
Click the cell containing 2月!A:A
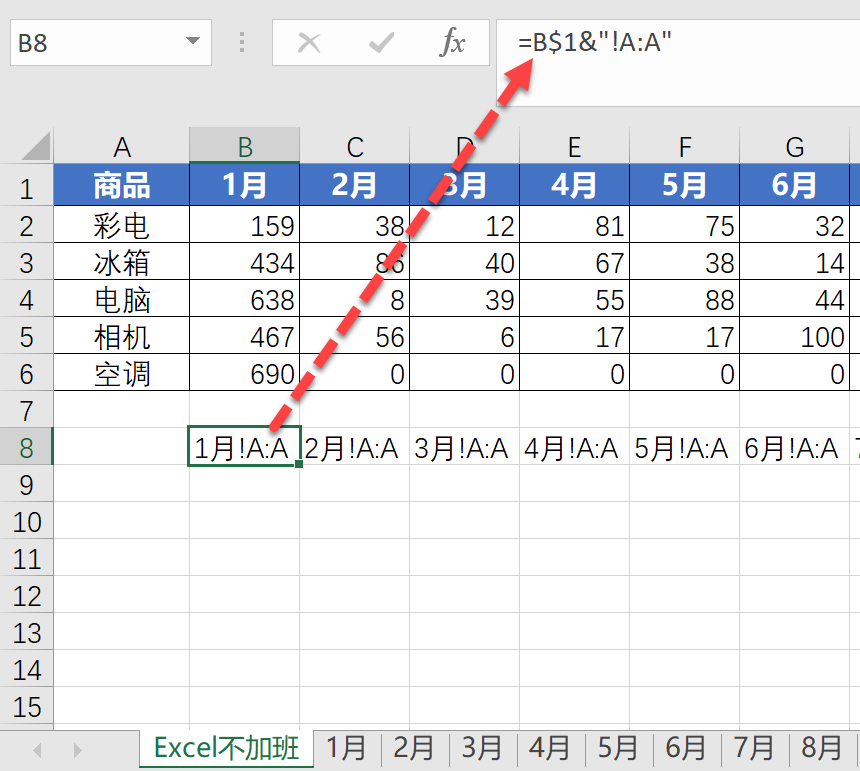pos(355,447)
